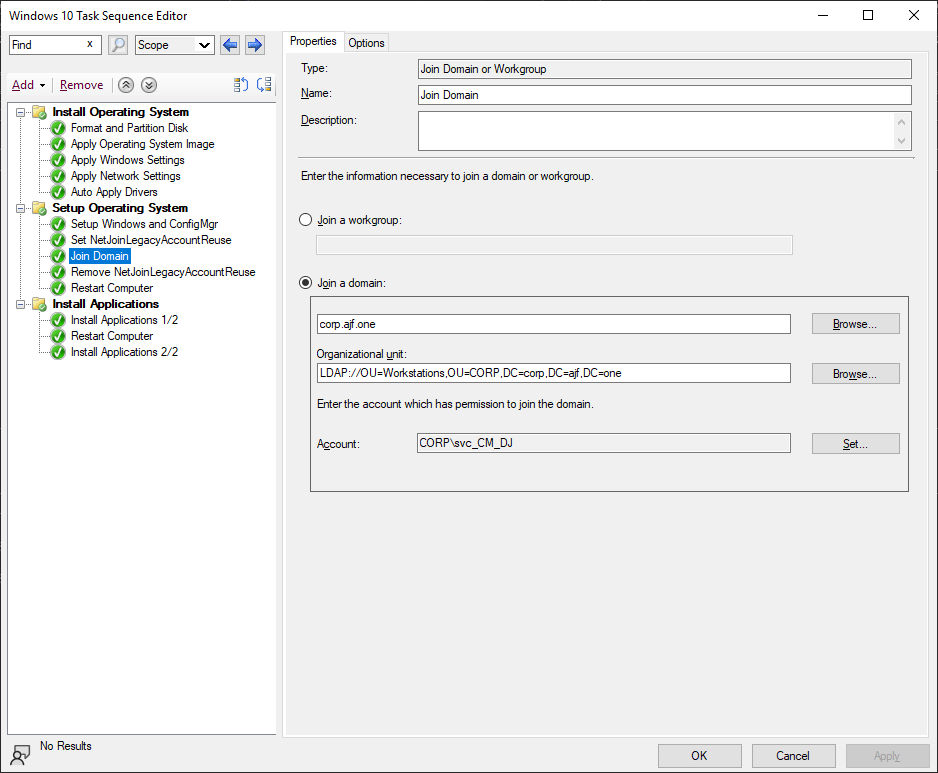Select Restart Computer under Setup Operating System
Screen dimensions: 938x773
[112, 288]
